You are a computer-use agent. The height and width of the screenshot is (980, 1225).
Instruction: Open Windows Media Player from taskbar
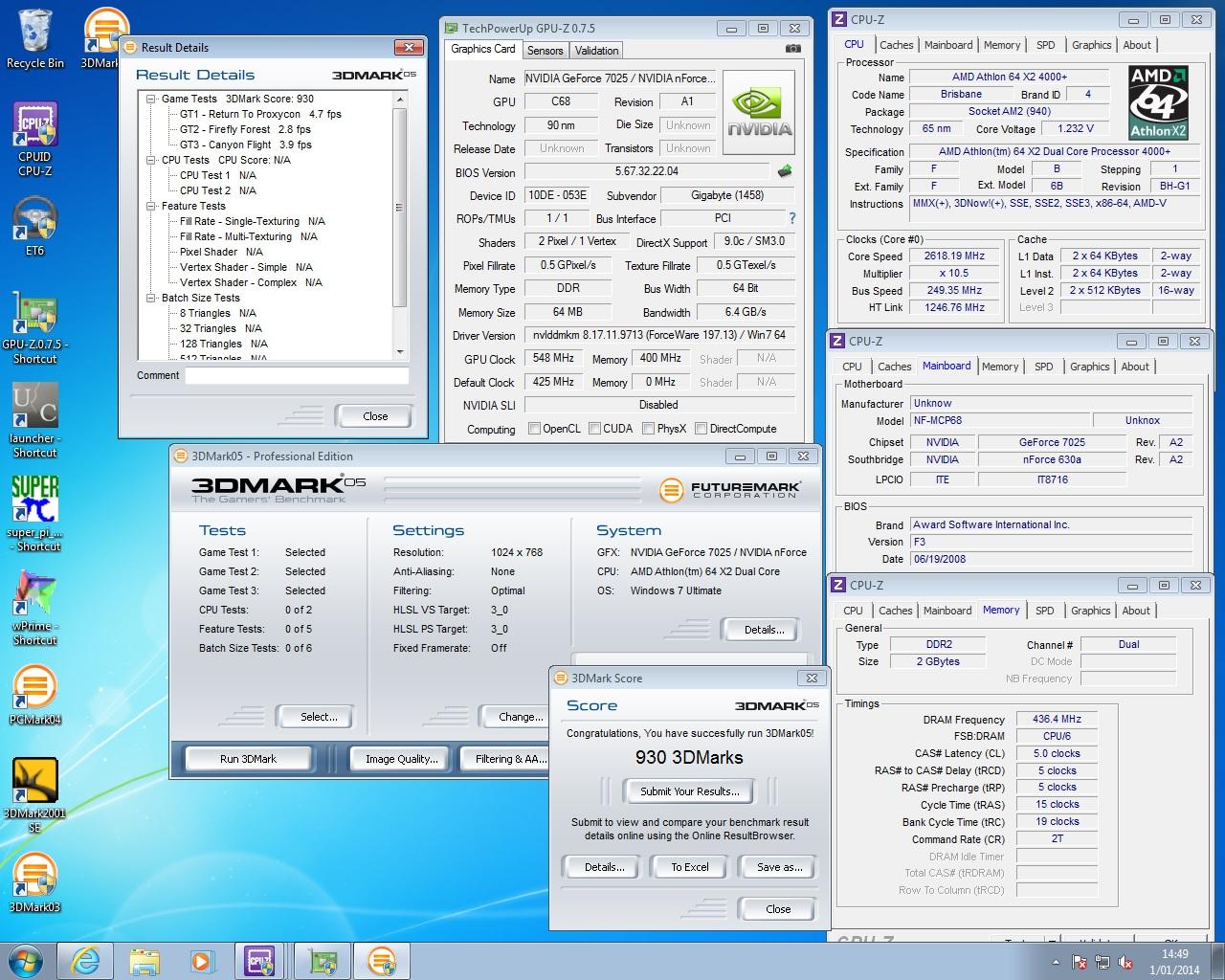point(201,960)
